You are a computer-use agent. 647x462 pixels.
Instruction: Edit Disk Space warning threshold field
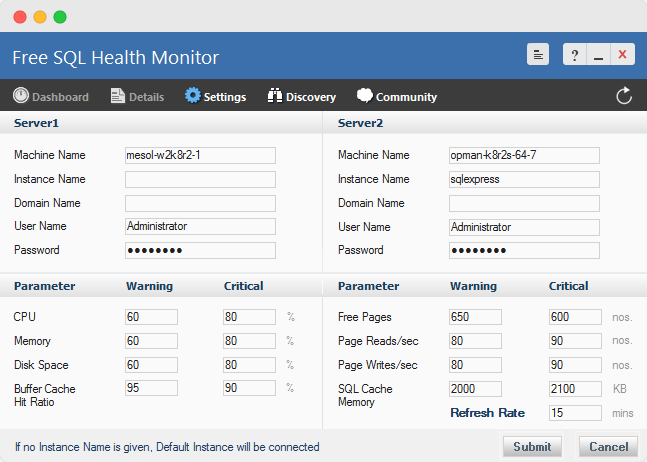click(151, 365)
